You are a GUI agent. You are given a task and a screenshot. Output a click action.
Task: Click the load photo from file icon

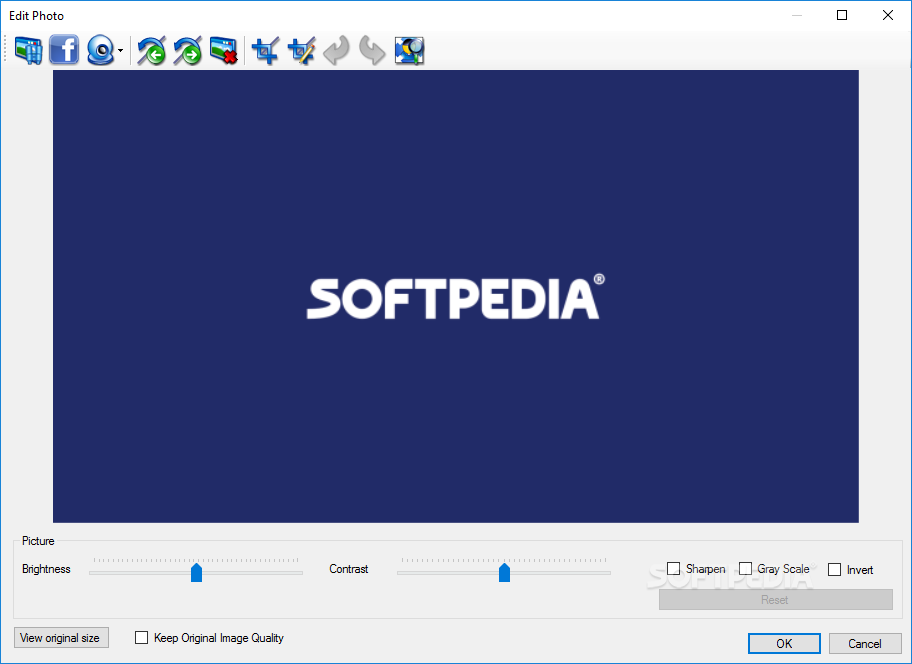28,51
